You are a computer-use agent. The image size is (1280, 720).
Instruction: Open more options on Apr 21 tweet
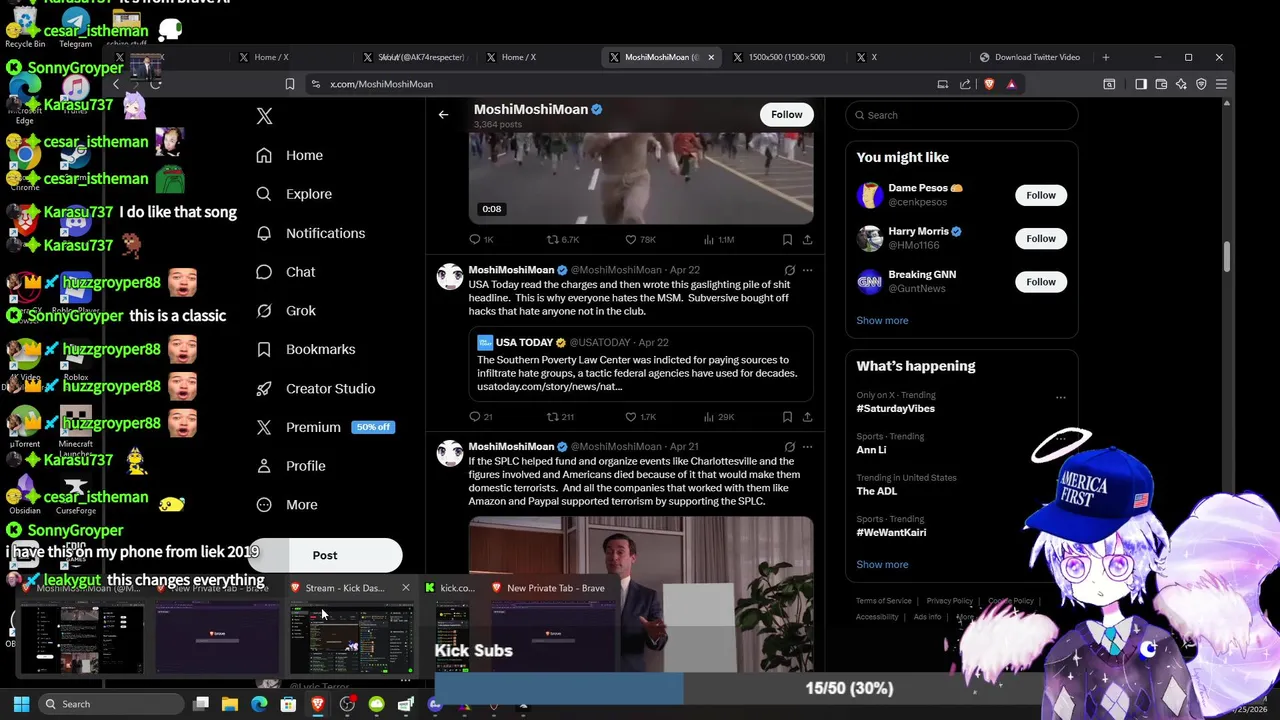tap(807, 447)
